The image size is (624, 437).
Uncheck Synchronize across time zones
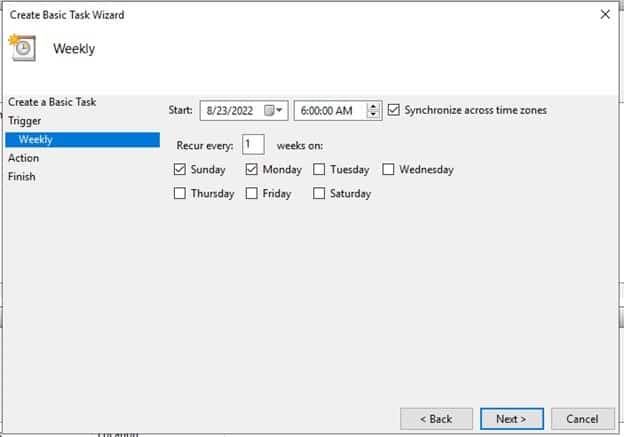(x=394, y=110)
